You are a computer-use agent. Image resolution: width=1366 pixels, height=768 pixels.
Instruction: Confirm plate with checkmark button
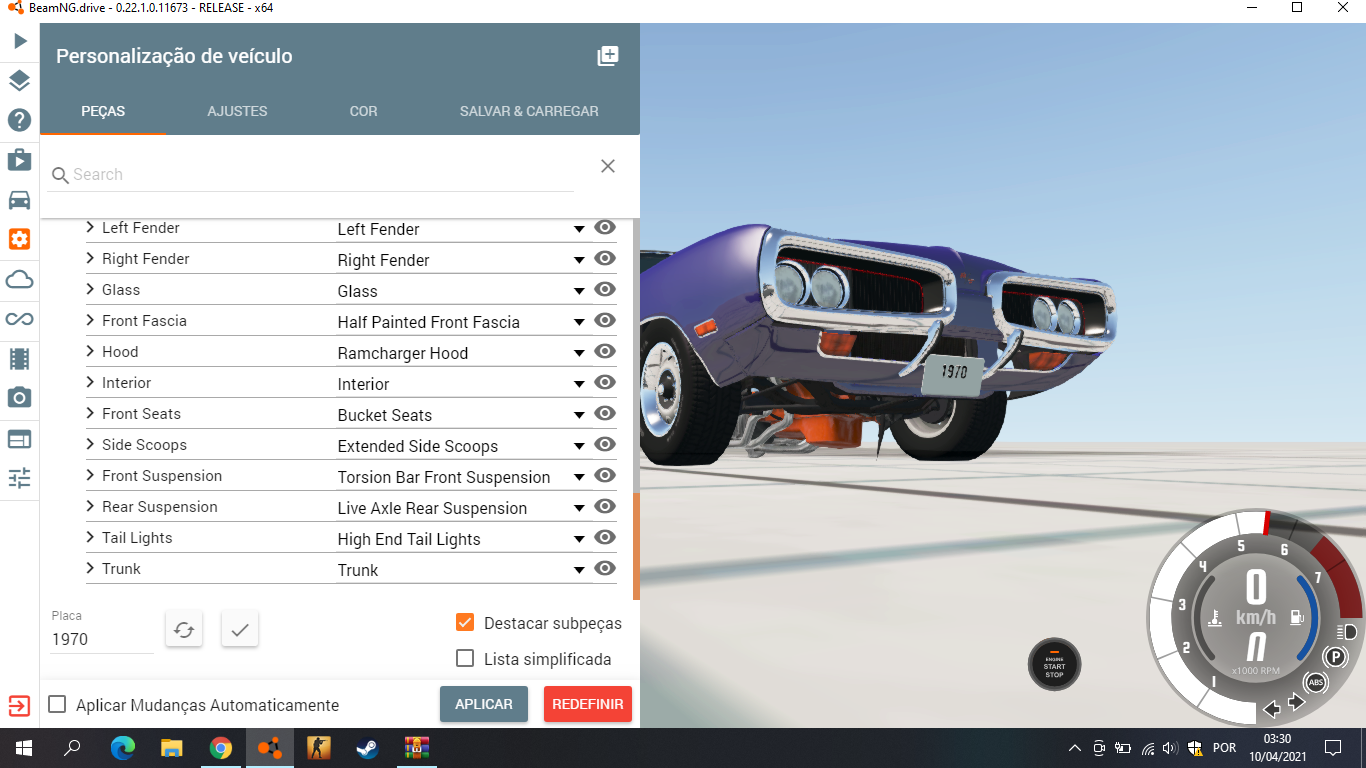tap(240, 629)
